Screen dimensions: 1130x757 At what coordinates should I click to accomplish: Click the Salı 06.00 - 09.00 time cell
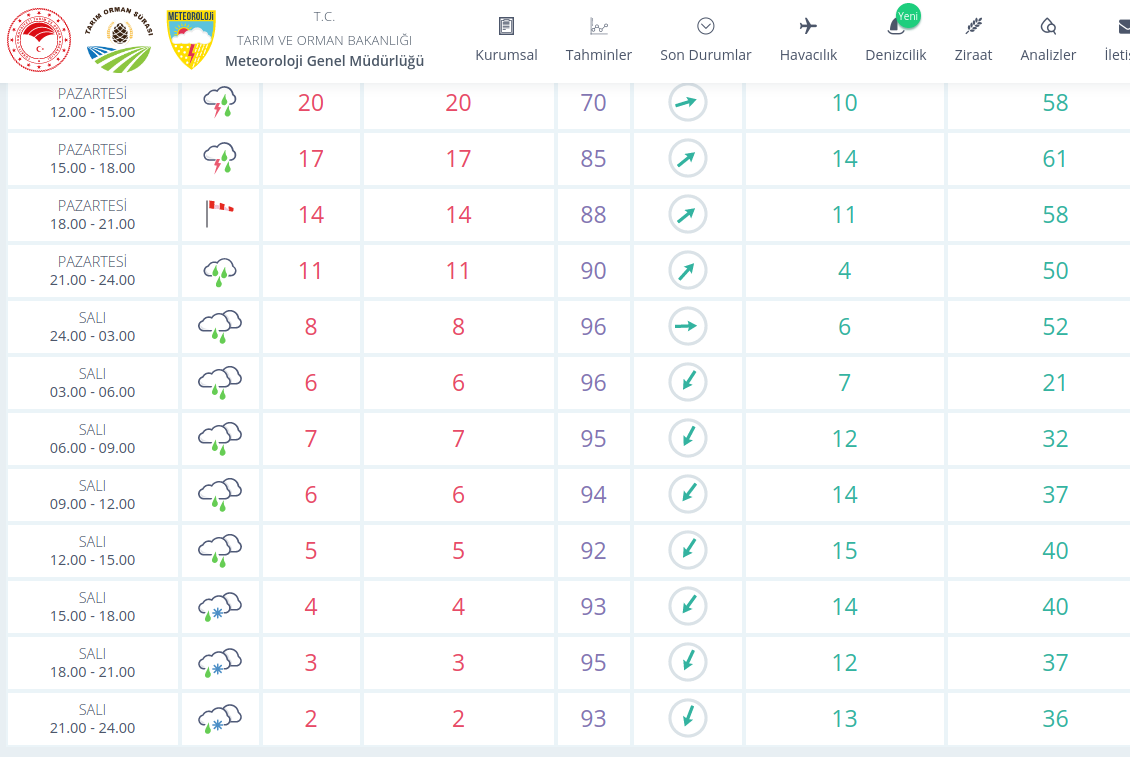click(93, 438)
